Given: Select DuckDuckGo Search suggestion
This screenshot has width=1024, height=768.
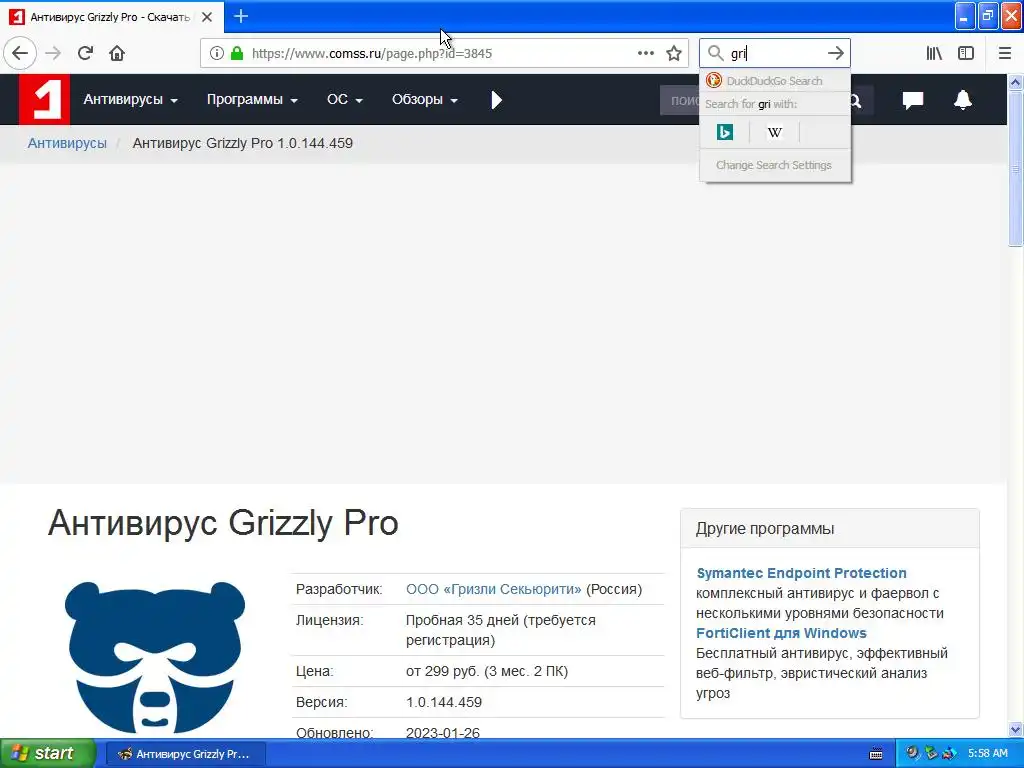Looking at the screenshot, I should click(x=775, y=81).
